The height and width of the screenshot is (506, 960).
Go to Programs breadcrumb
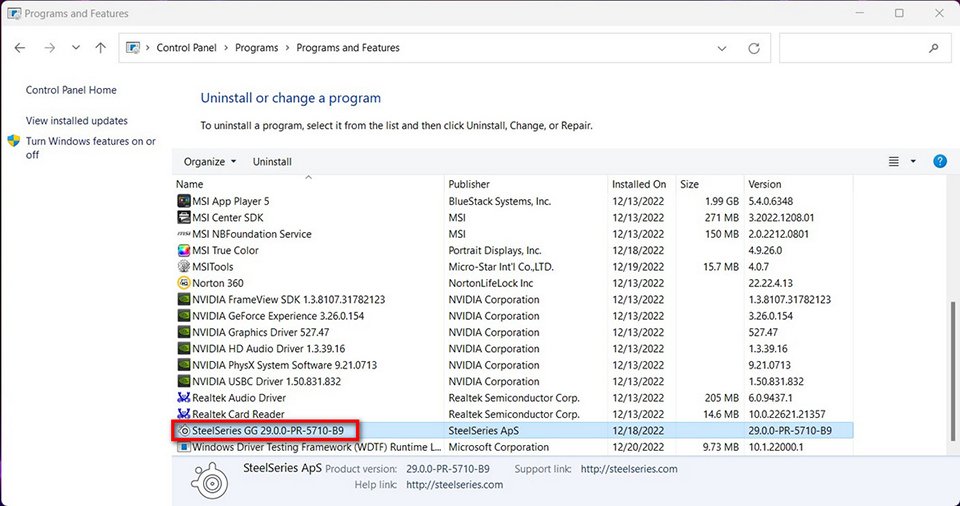click(257, 48)
